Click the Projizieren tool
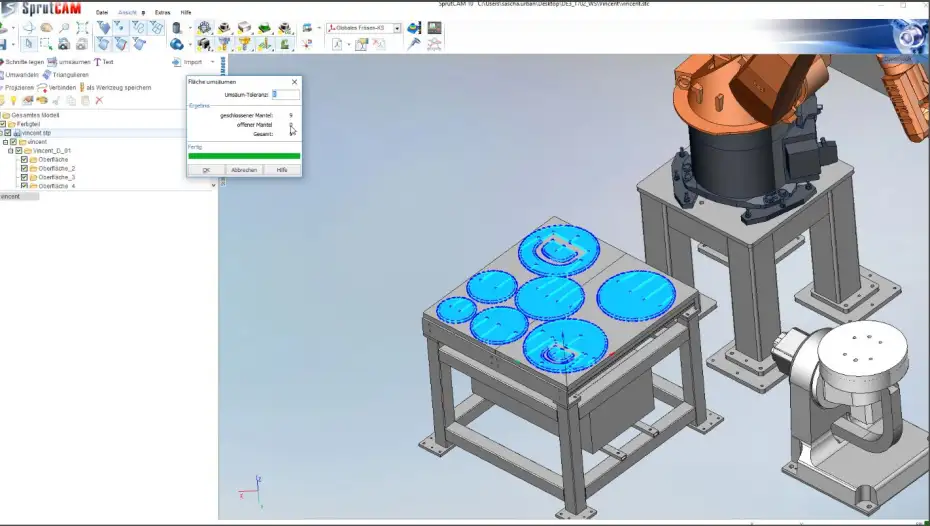This screenshot has width=930, height=526. (17, 88)
